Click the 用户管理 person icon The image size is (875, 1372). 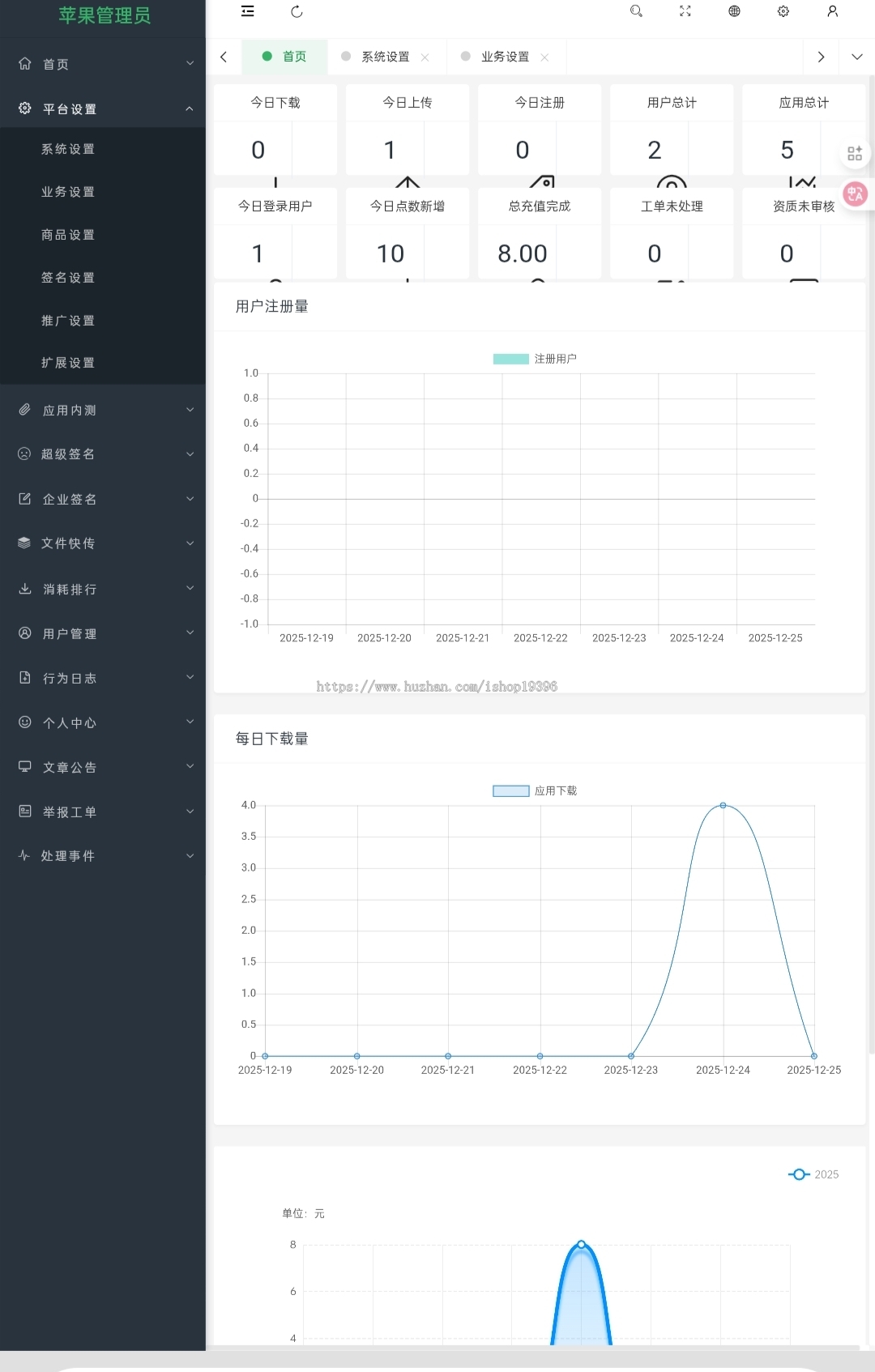click(x=25, y=633)
